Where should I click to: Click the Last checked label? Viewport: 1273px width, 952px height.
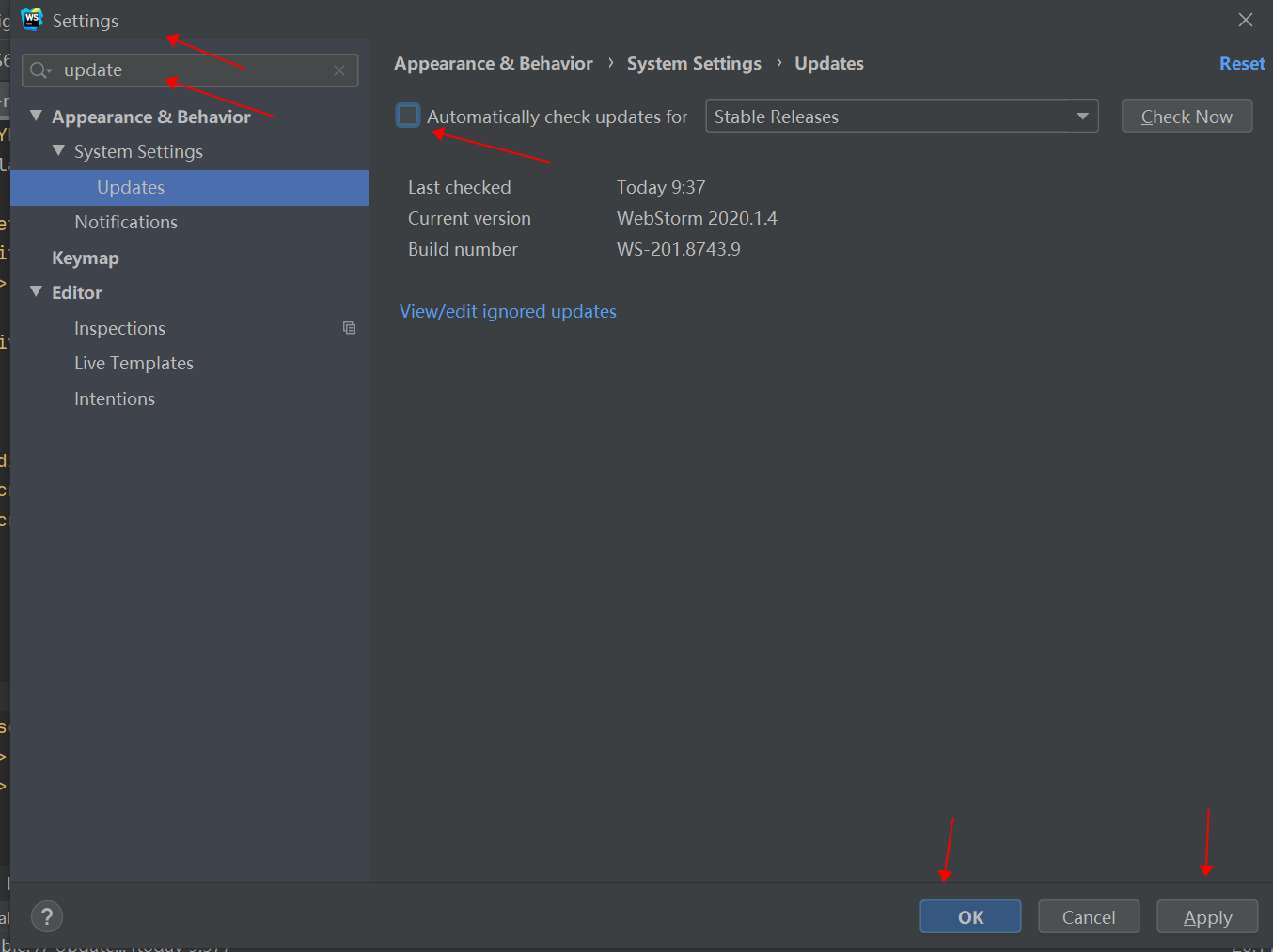click(460, 187)
